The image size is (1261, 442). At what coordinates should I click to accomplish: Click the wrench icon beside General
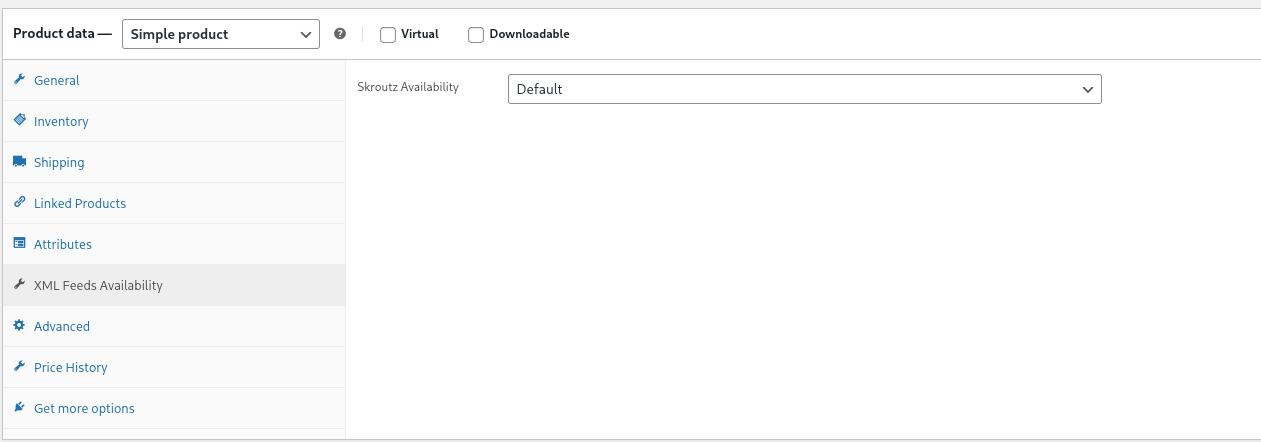(x=19, y=80)
